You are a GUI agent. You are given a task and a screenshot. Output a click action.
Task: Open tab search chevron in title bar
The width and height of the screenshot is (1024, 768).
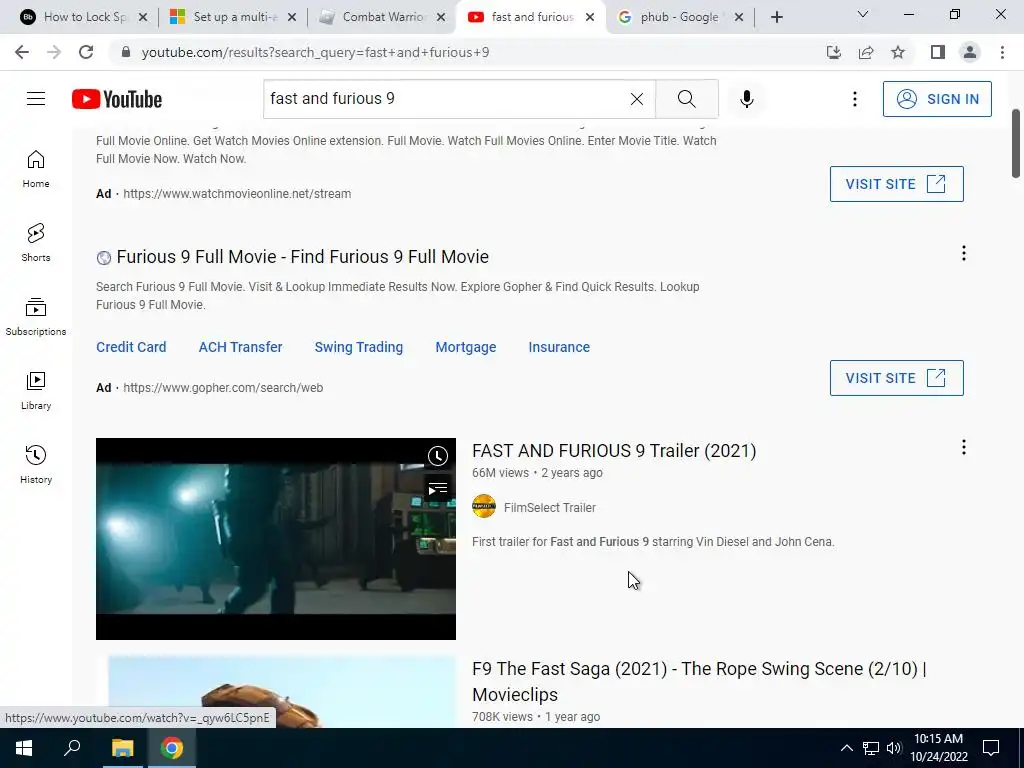pyautogui.click(x=863, y=14)
